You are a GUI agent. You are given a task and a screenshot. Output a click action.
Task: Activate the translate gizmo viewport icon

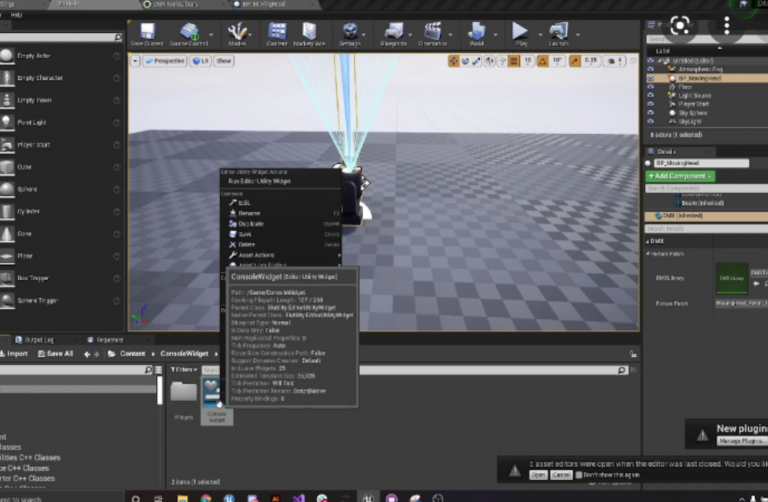(x=454, y=61)
